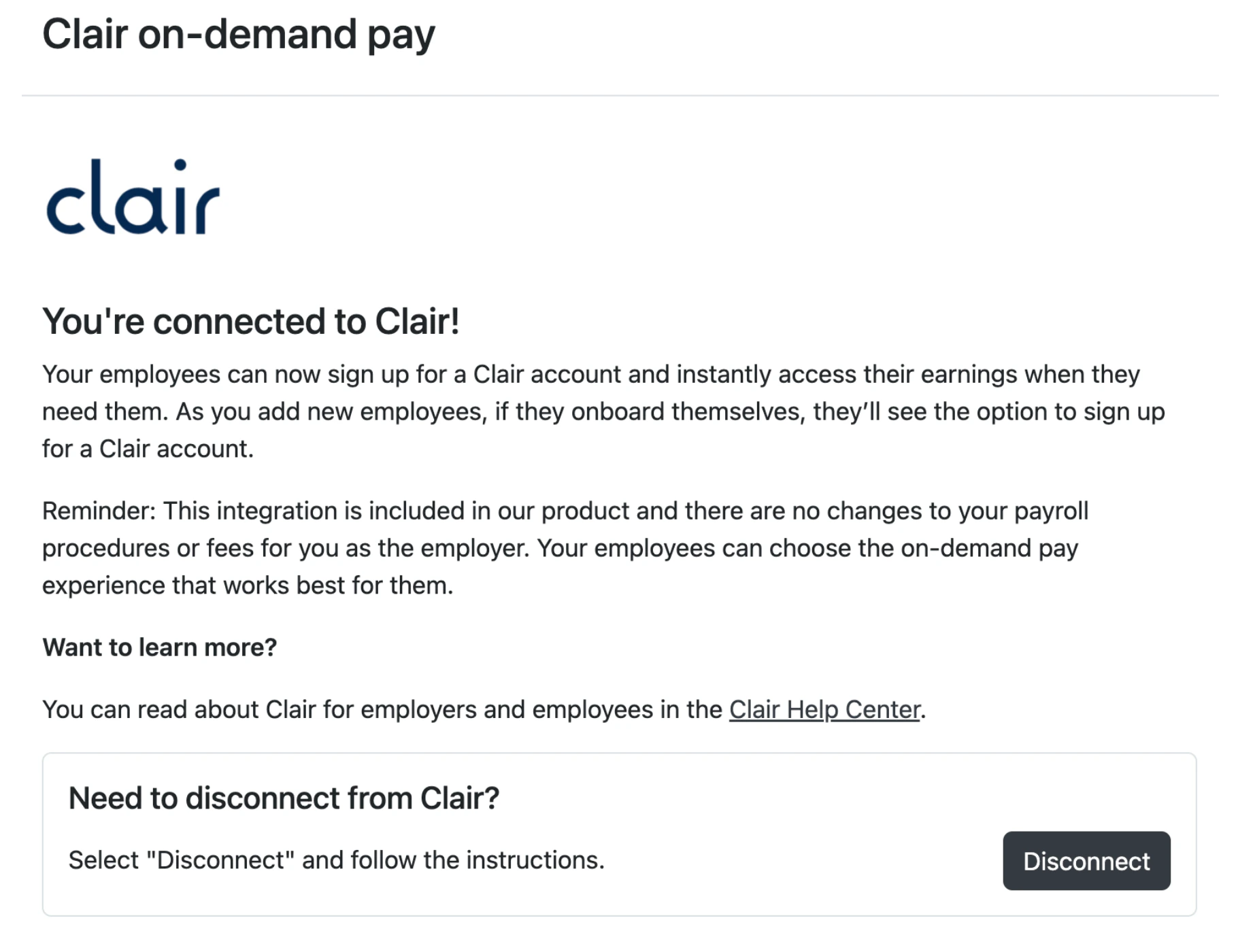The height and width of the screenshot is (952, 1238).
Task: Click the empty area left of the Disconnect button
Action: [803, 861]
